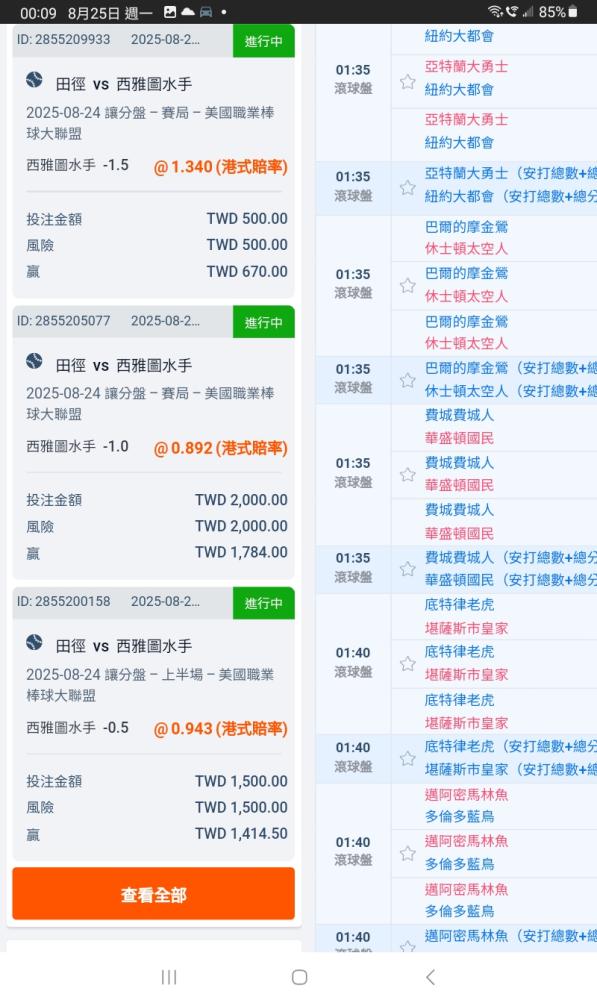Star the 底特律老虎 vs 堪薩斯市皇家 match
597x1000 pixels.
click(x=408, y=664)
